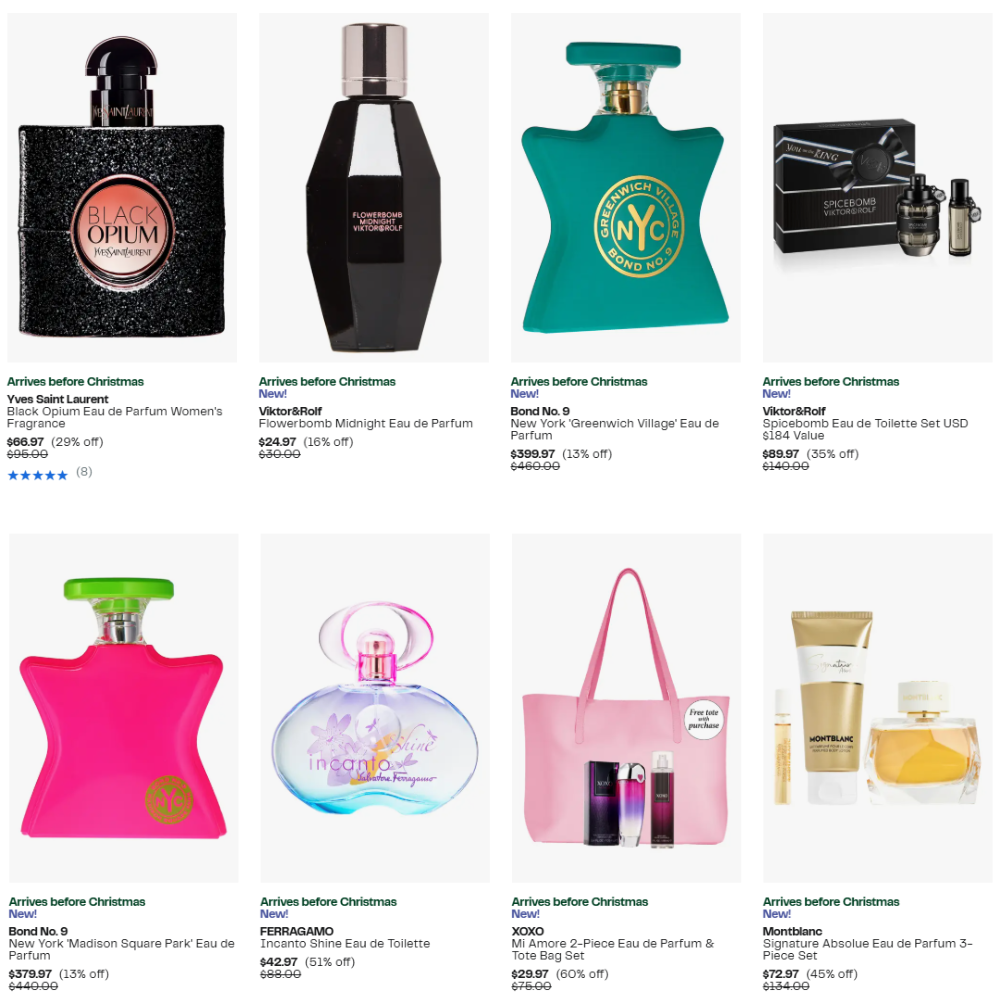The image size is (1000, 1000).
Task: Open New York 'Madison Square Park' product link
Action: (x=121, y=949)
